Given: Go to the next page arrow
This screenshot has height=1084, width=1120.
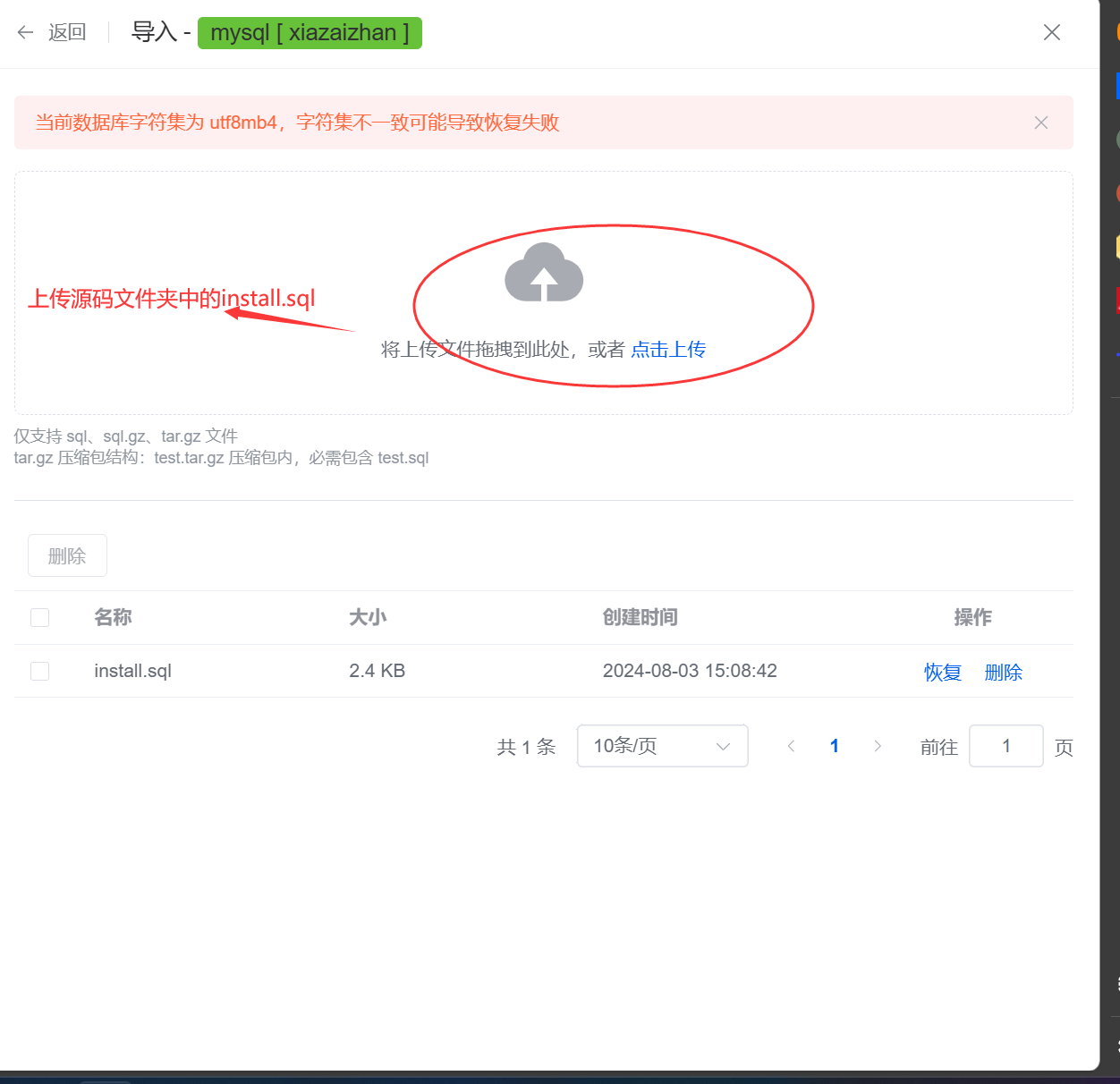Looking at the screenshot, I should coord(878,746).
